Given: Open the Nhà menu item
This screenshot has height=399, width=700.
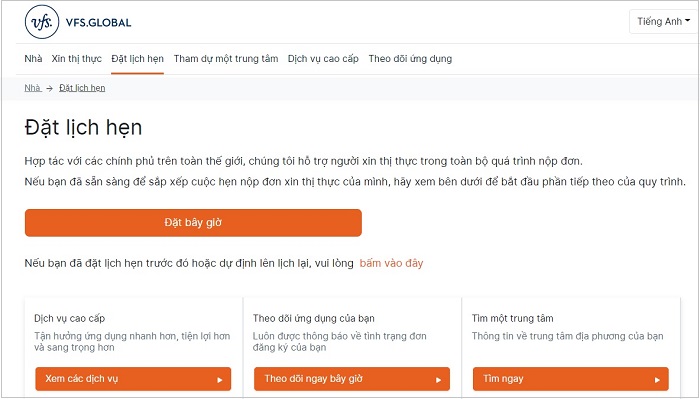Looking at the screenshot, I should [33, 58].
